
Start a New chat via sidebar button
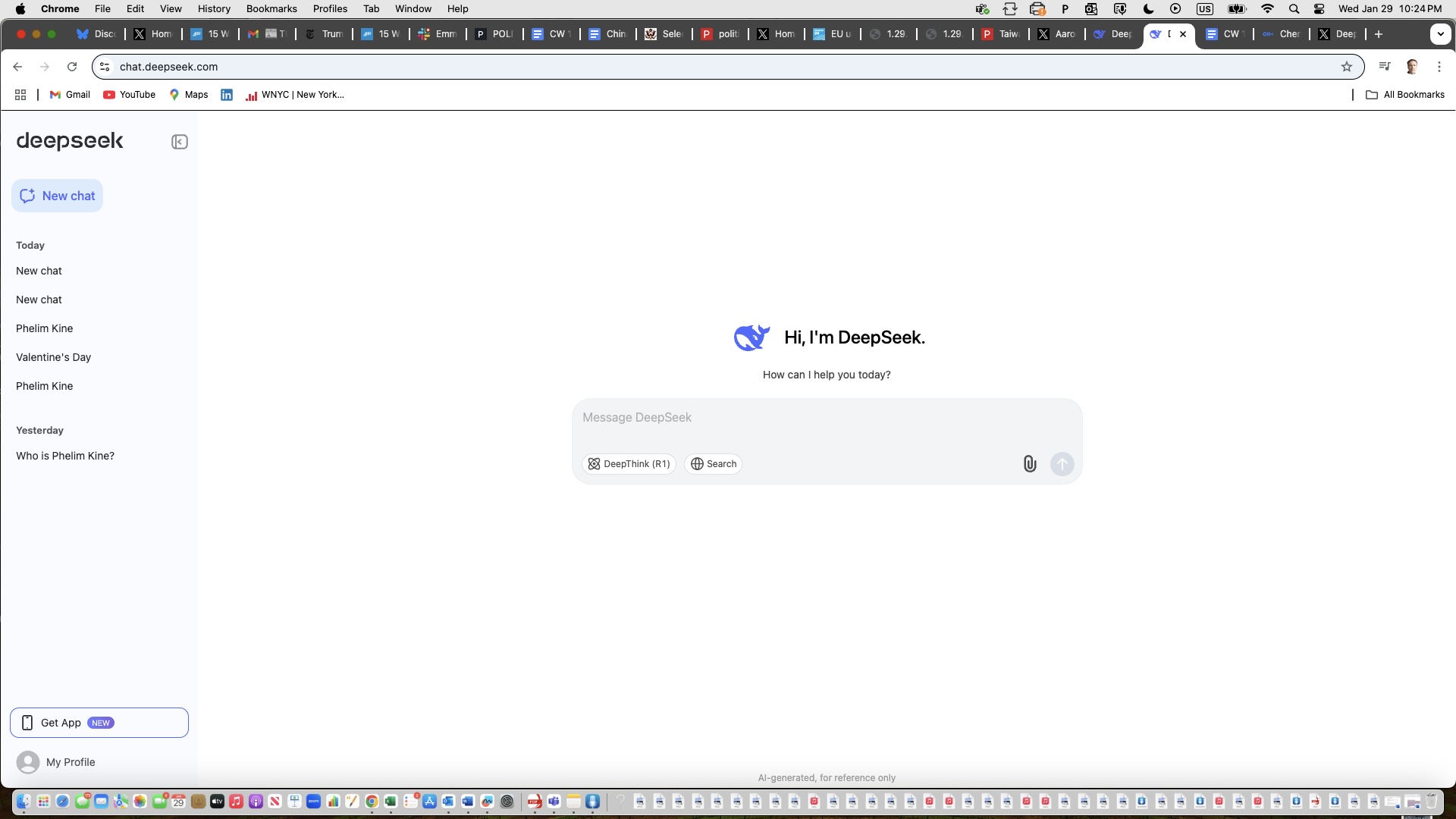(58, 196)
